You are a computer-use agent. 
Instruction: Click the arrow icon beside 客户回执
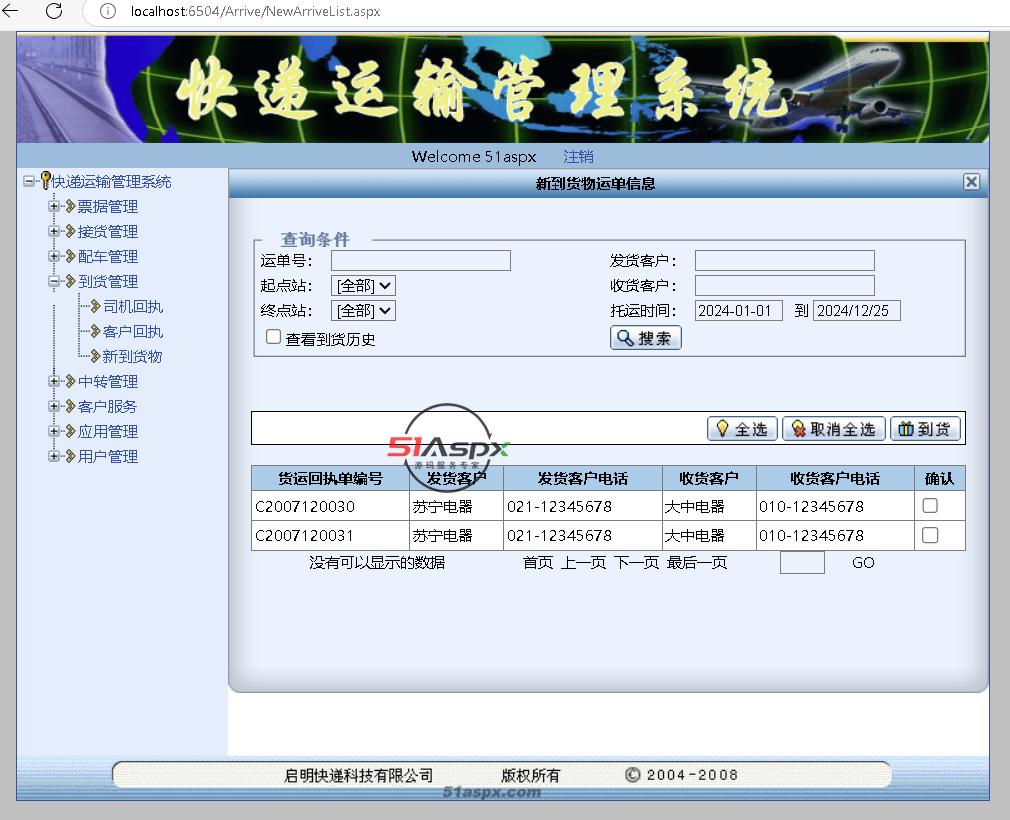click(95, 331)
